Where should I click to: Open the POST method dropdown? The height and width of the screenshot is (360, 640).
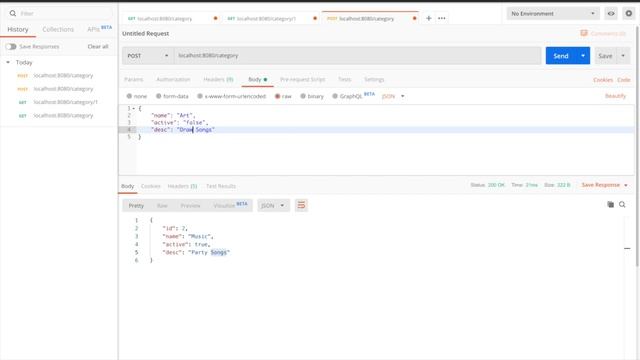click(x=148, y=56)
